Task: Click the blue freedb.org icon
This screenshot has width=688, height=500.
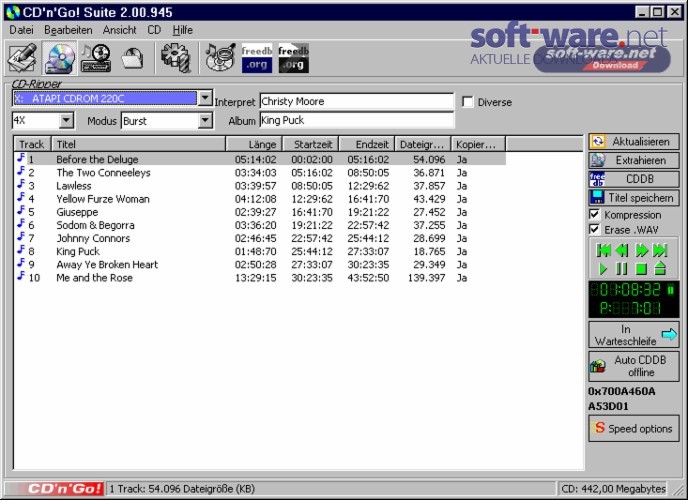Action: [257, 58]
